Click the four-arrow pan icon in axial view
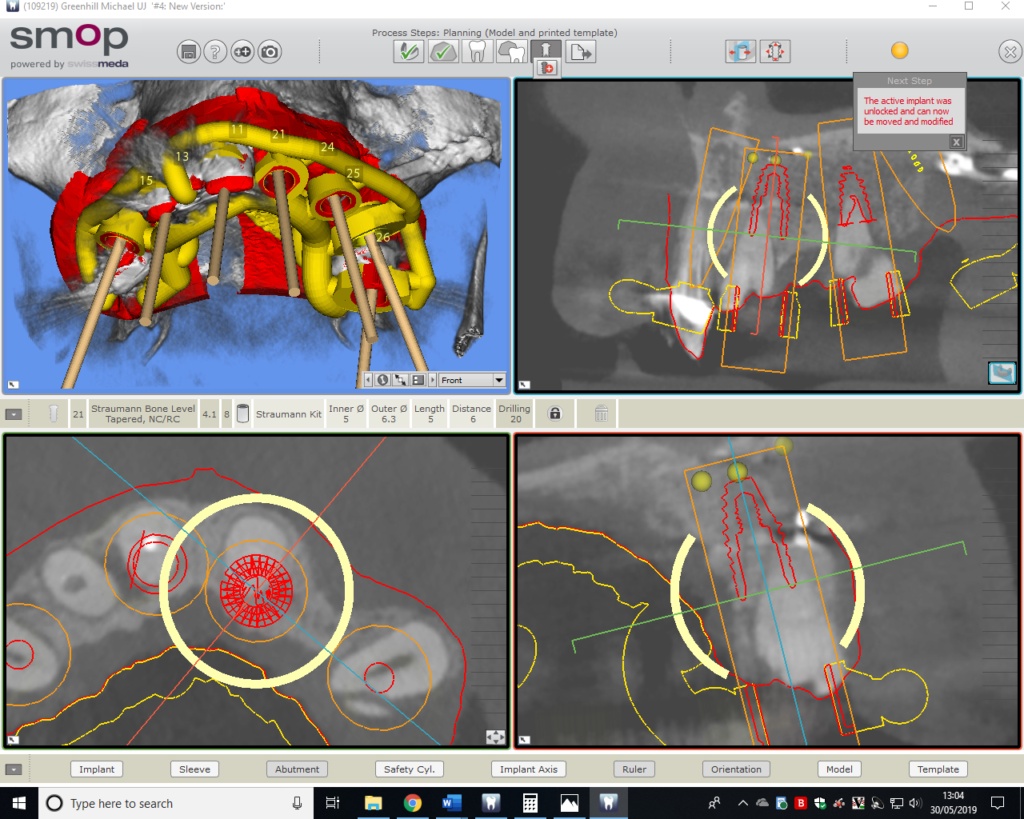 coord(496,737)
